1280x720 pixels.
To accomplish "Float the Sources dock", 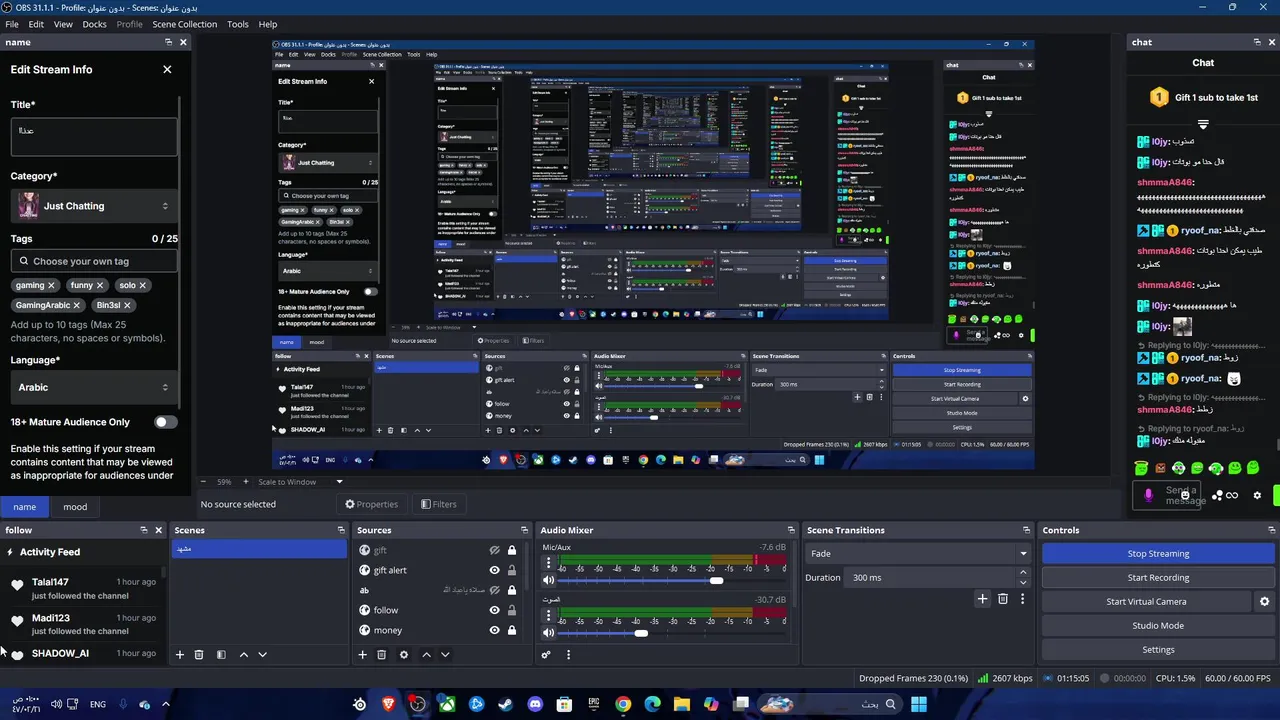I will click(524, 530).
